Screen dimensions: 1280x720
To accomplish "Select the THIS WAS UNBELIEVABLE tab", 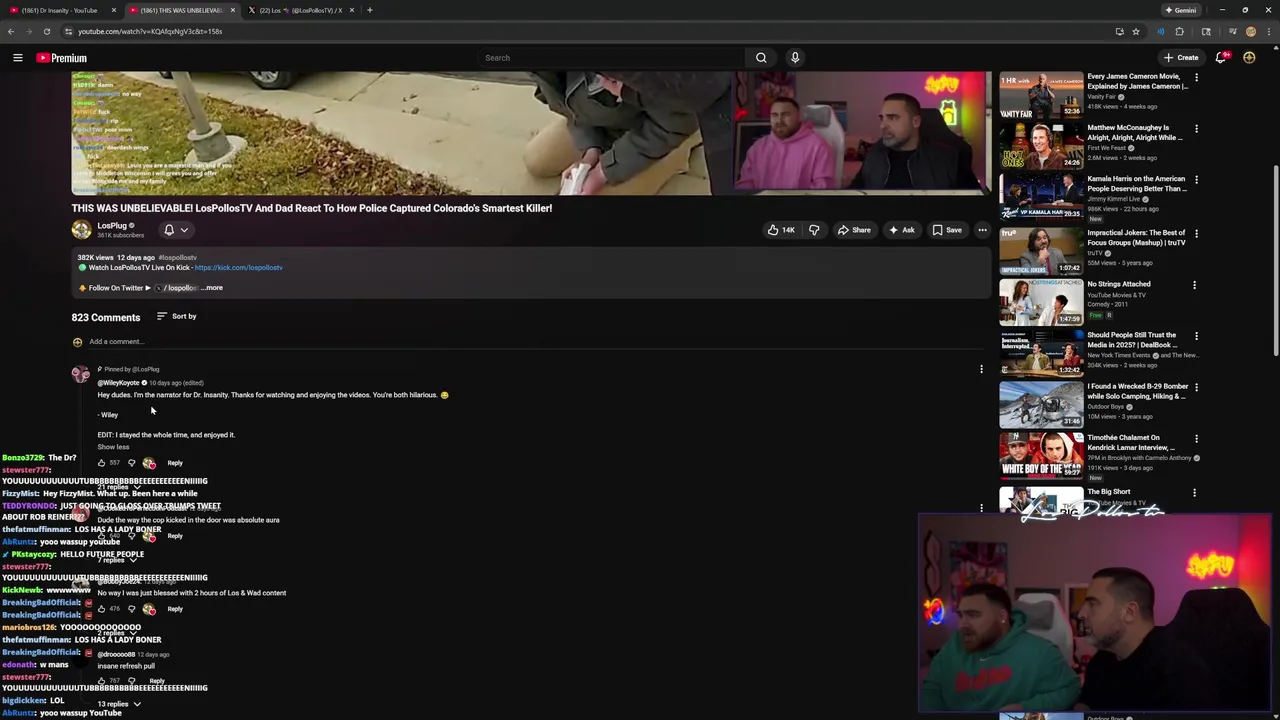I will 178,10.
